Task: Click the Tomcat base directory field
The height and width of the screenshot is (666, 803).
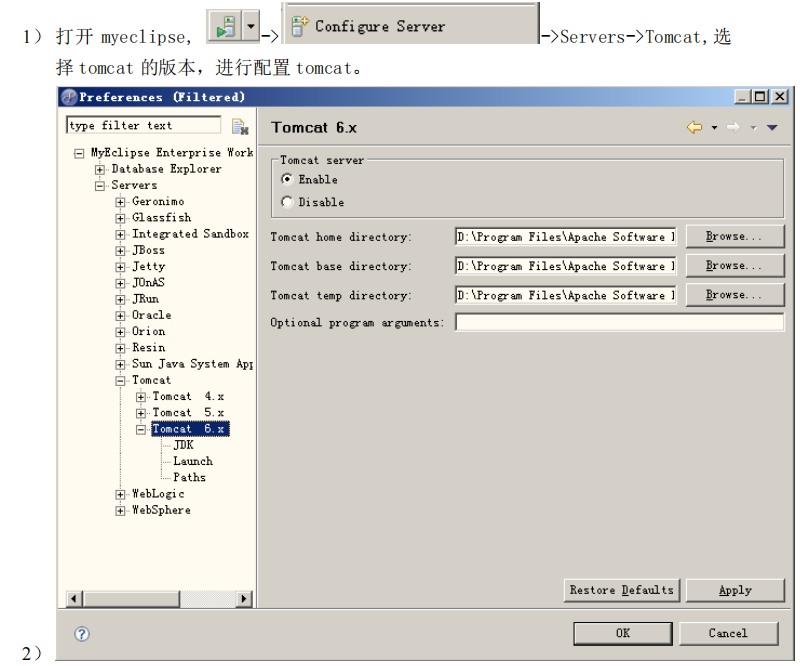Action: click(565, 266)
